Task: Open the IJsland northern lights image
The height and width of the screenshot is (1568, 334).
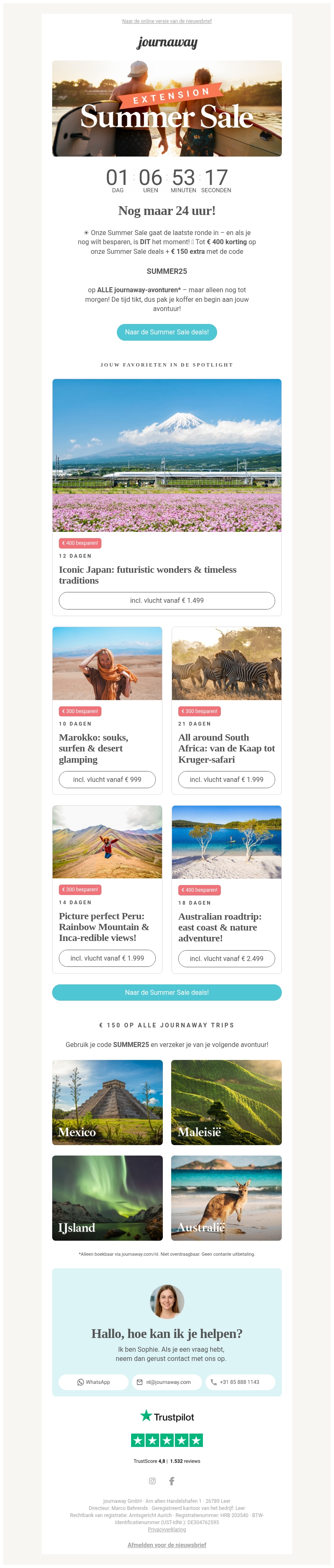Action: pyautogui.click(x=108, y=1198)
